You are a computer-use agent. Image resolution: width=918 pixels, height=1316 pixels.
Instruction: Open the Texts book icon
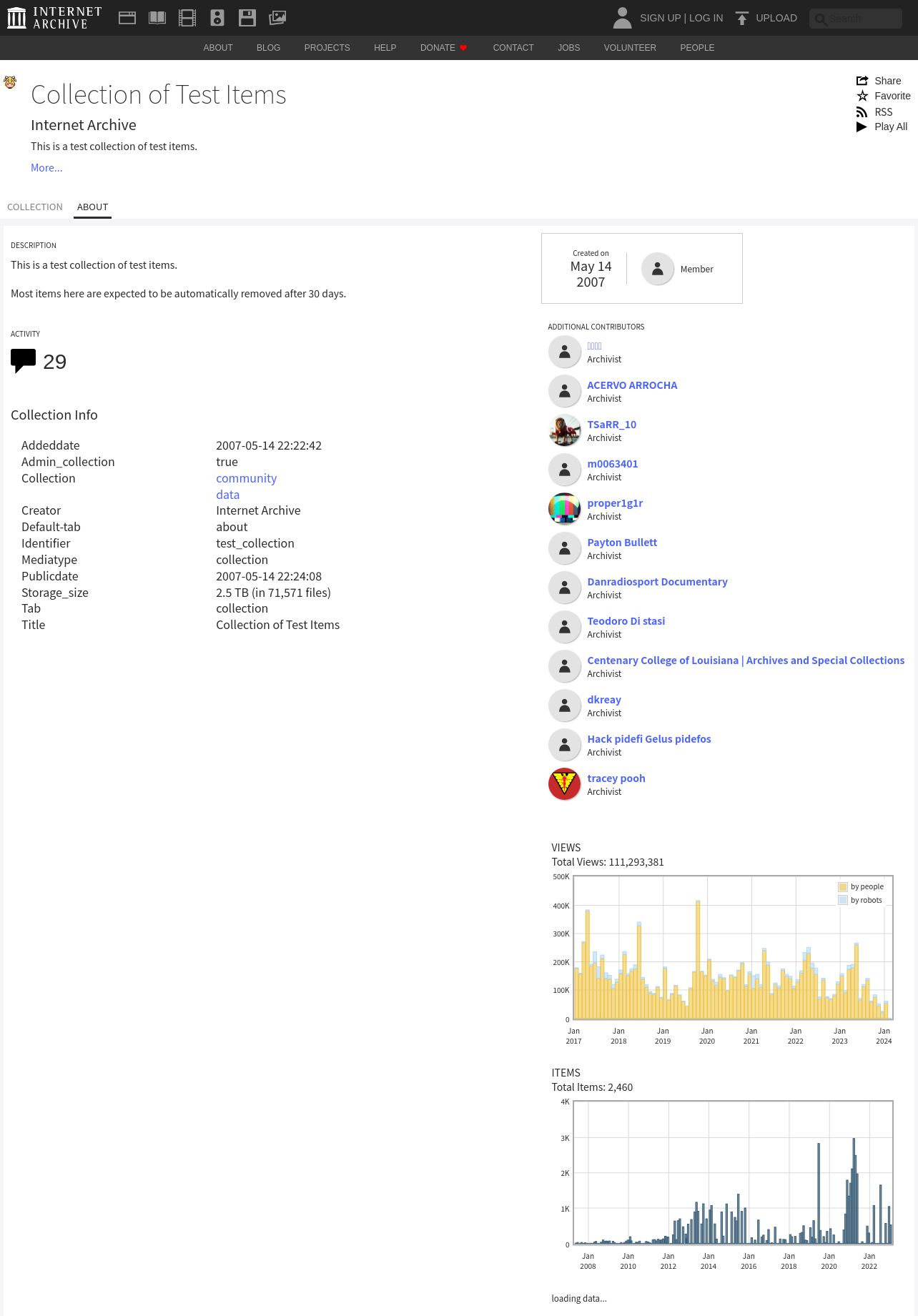click(157, 18)
